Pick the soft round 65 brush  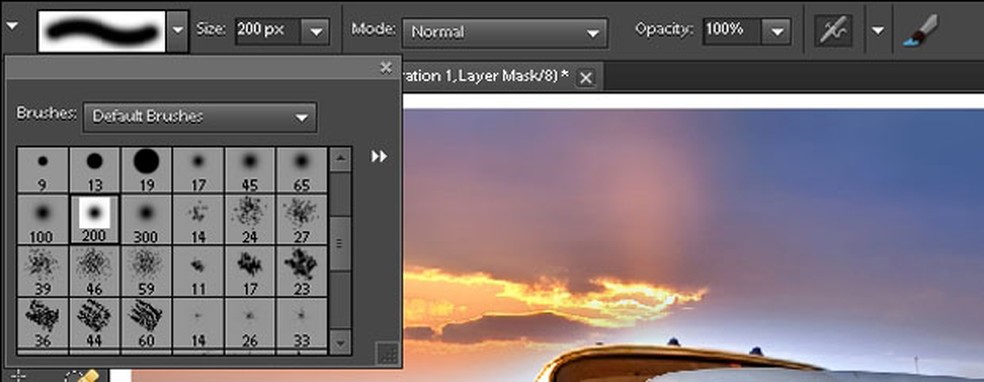point(301,170)
